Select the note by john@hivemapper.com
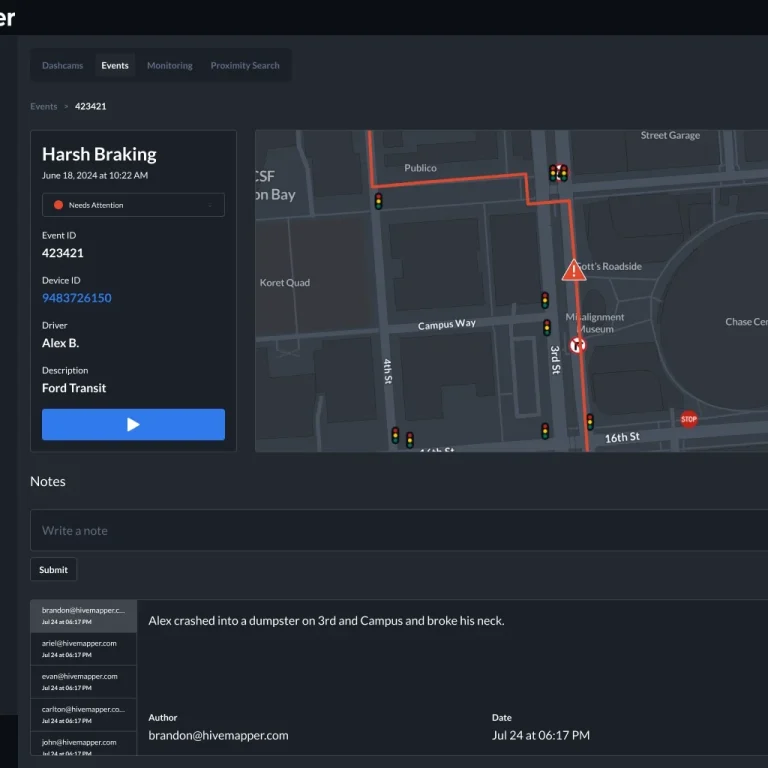 (83, 744)
